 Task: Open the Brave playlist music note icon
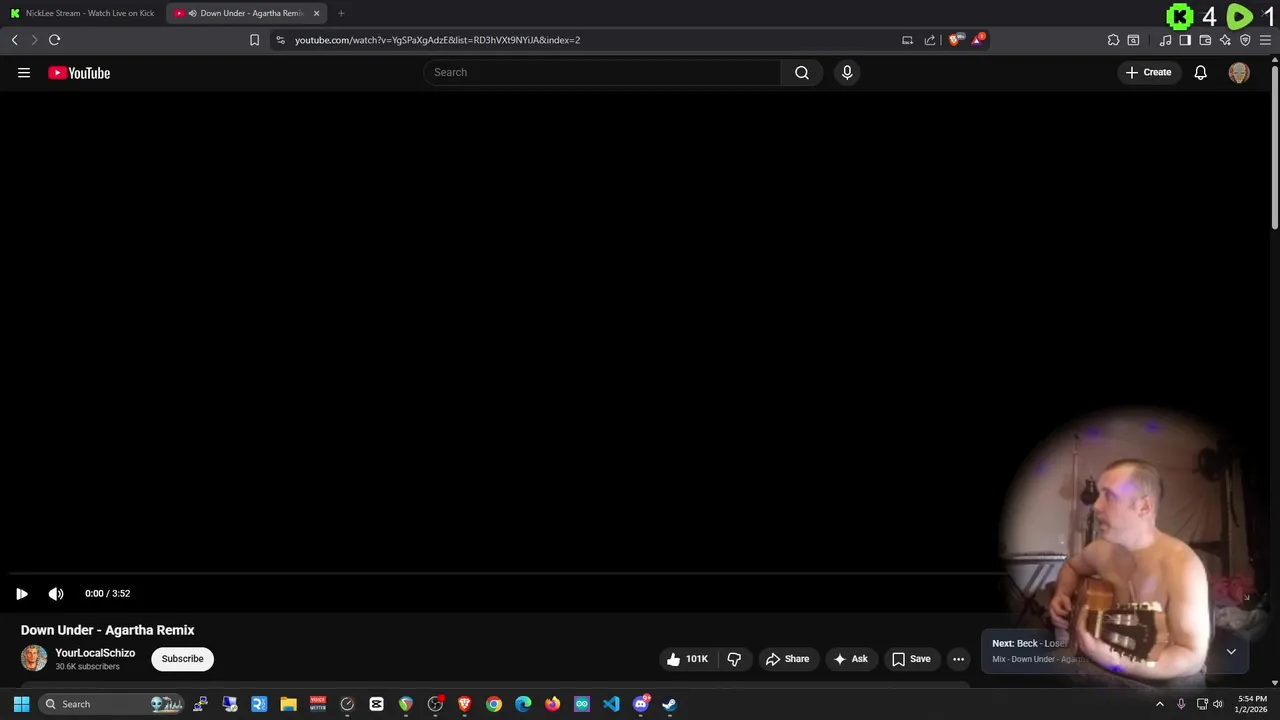(x=1165, y=40)
